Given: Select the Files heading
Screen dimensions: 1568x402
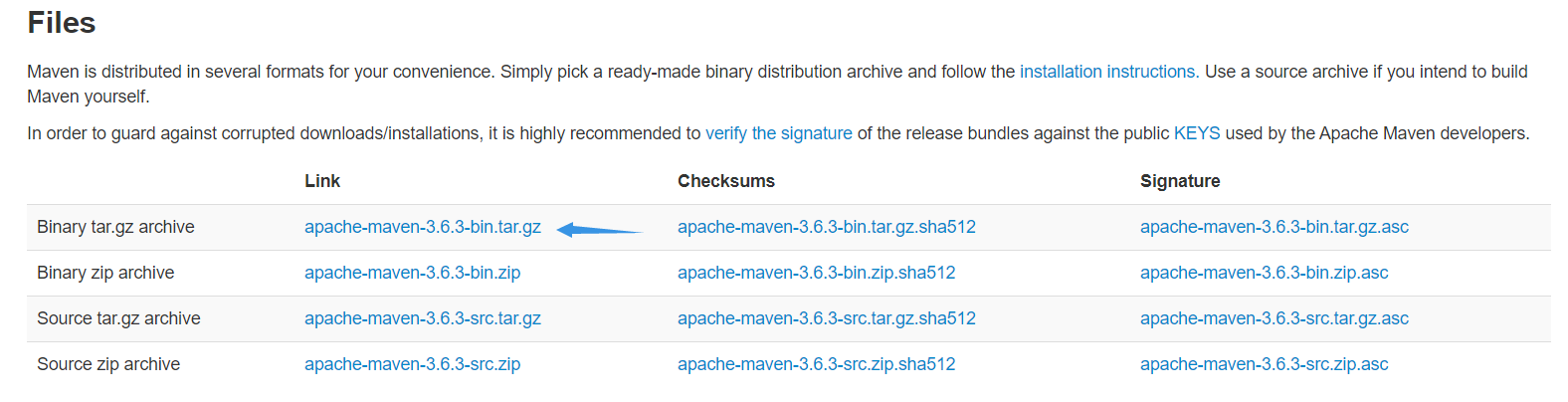Looking at the screenshot, I should [x=62, y=23].
